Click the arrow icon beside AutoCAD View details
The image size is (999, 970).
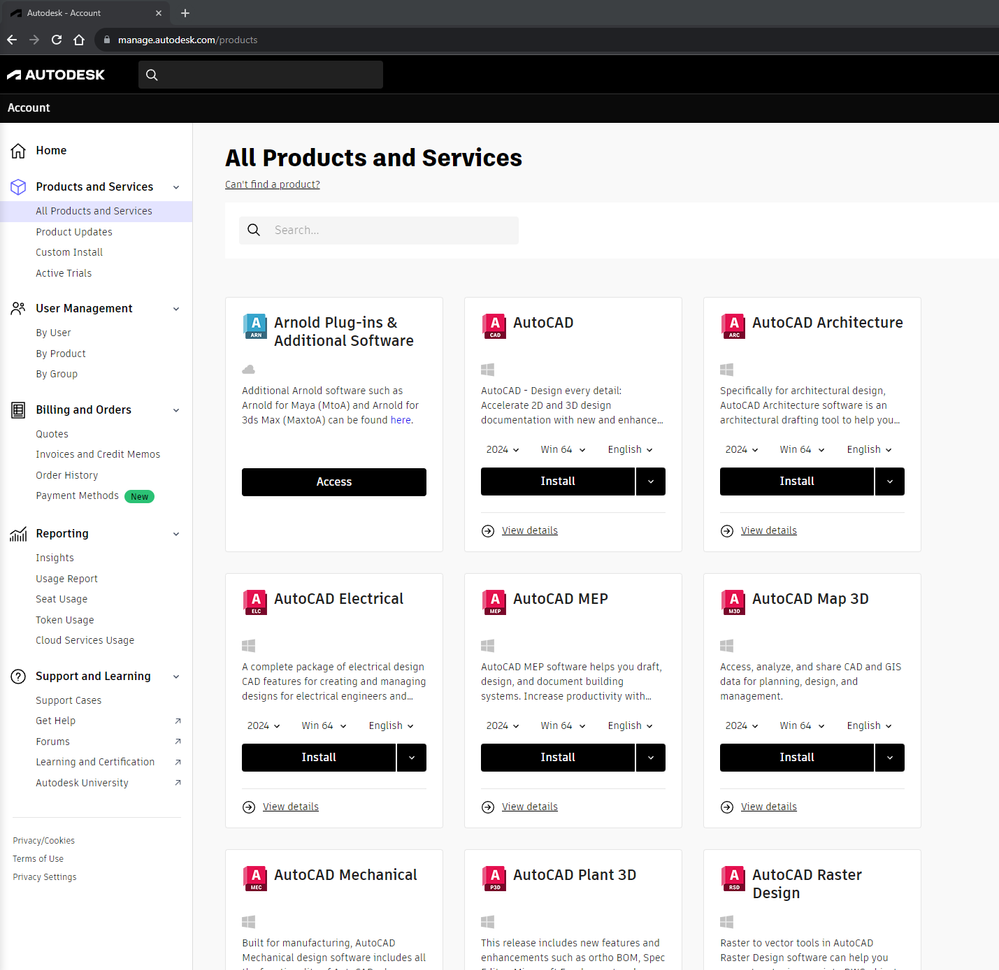[x=488, y=531]
